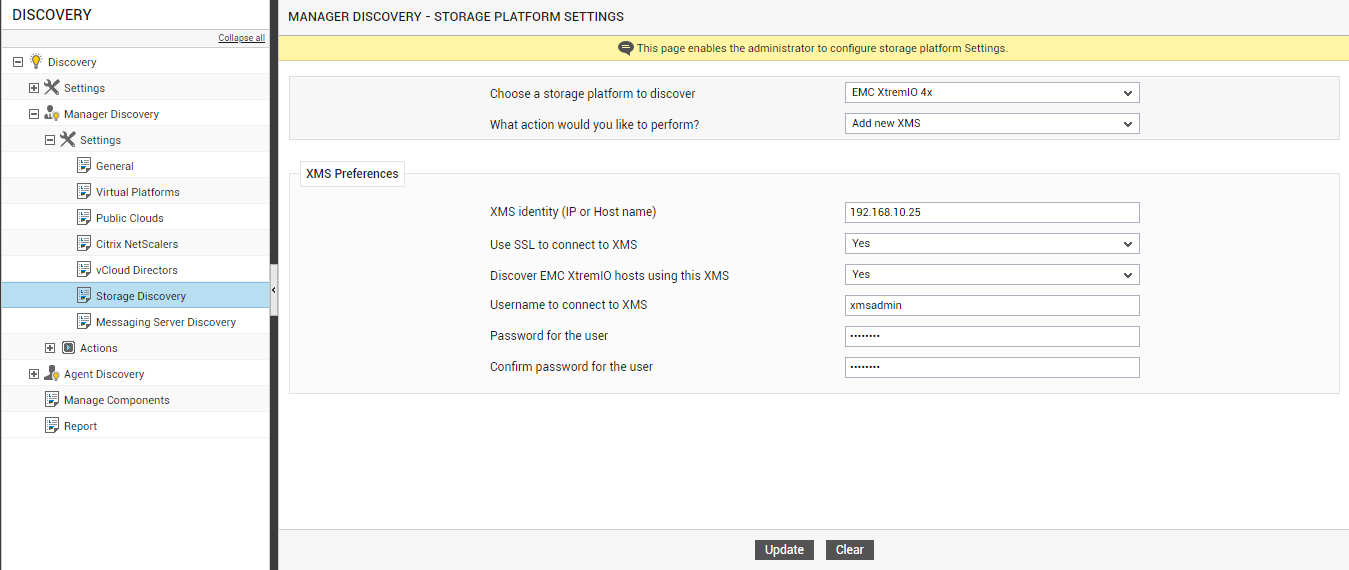Focus the Username to connect field
Screen dimensions: 1349x570
click(x=992, y=305)
